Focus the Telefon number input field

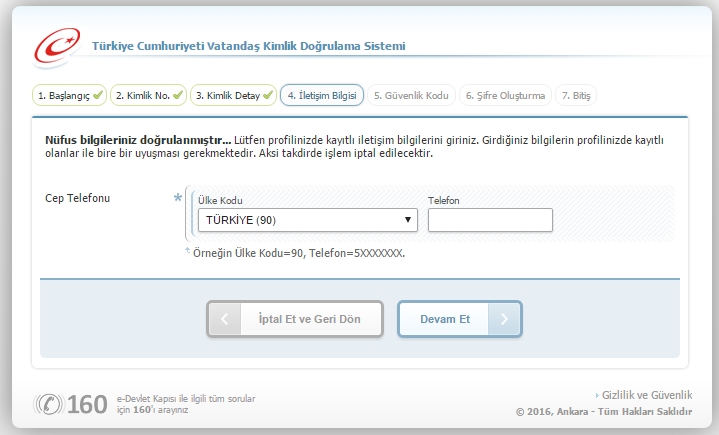(490, 220)
